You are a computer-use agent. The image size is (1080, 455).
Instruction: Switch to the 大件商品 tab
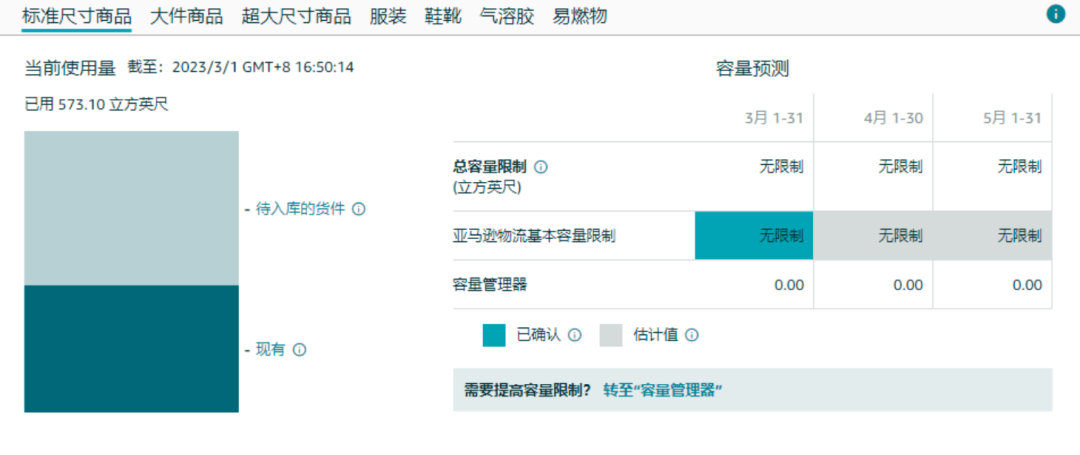coord(186,16)
